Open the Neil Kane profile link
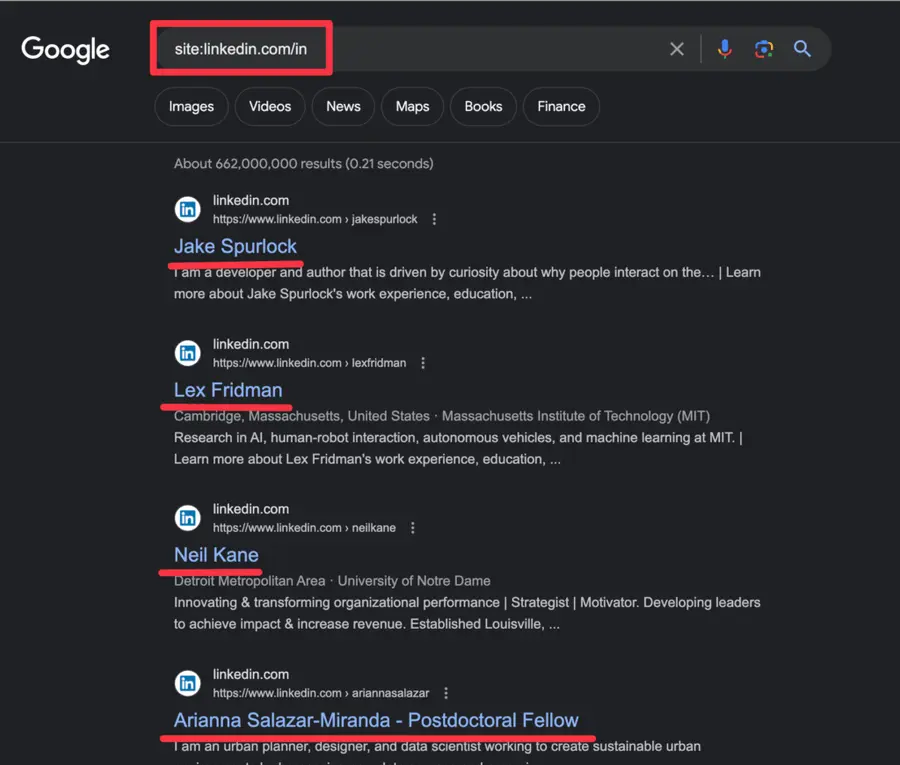900x765 pixels. pyautogui.click(x=216, y=555)
